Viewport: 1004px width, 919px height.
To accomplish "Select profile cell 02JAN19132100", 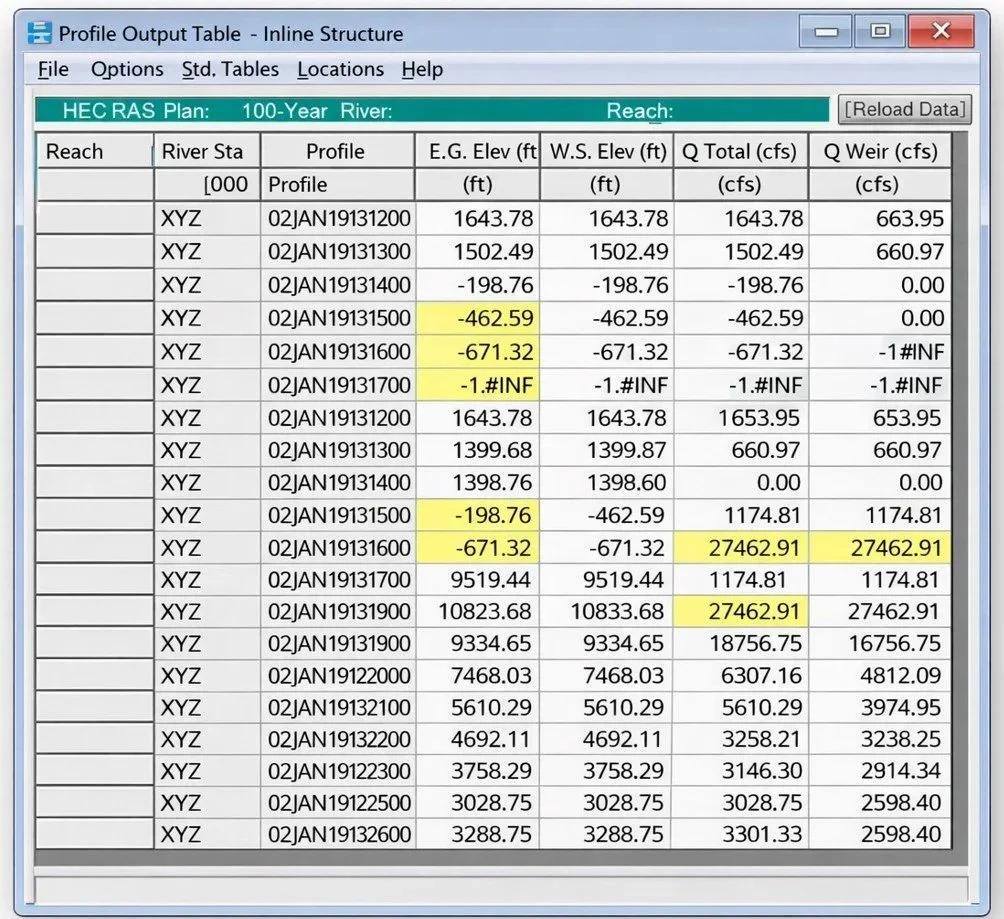I will (x=338, y=708).
